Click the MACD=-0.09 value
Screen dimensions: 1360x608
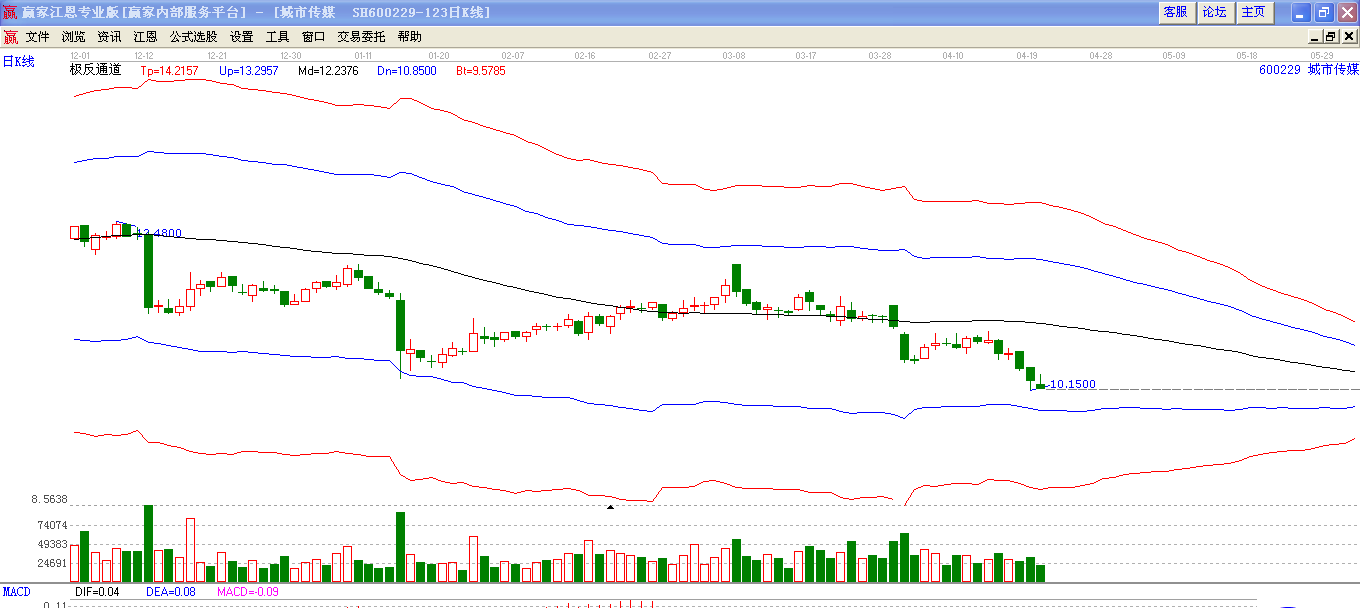tap(248, 592)
